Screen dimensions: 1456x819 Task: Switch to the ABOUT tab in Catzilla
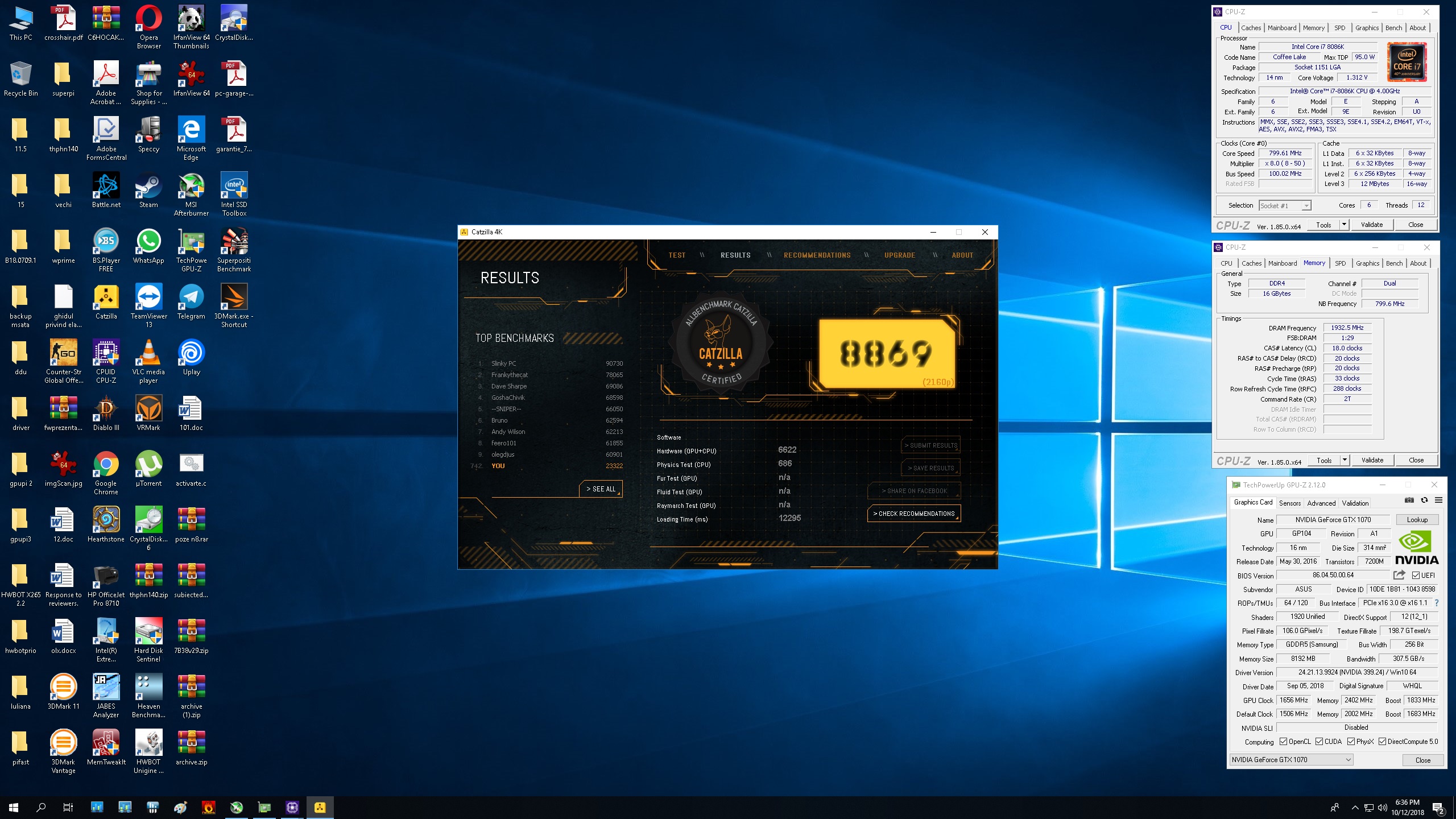962,255
